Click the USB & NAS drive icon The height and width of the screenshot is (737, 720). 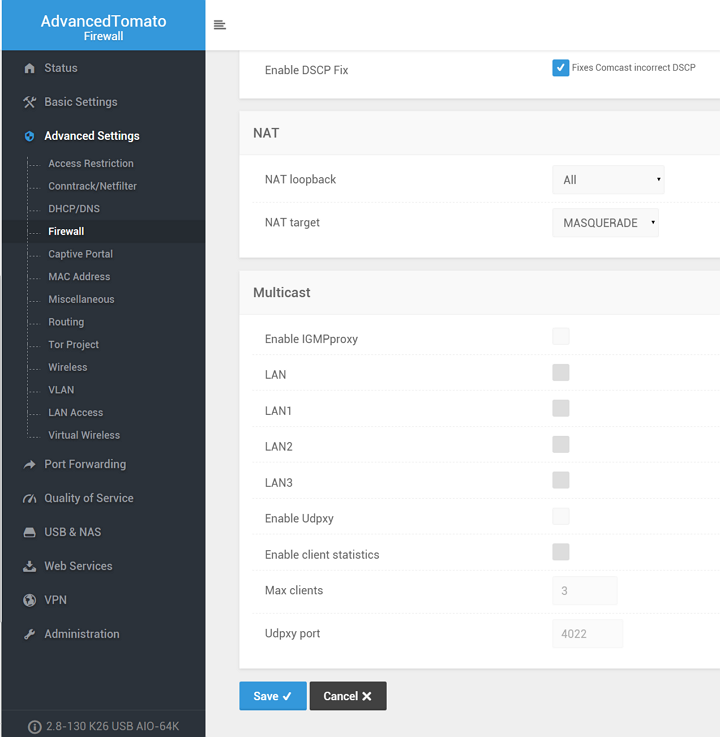pyautogui.click(x=30, y=532)
